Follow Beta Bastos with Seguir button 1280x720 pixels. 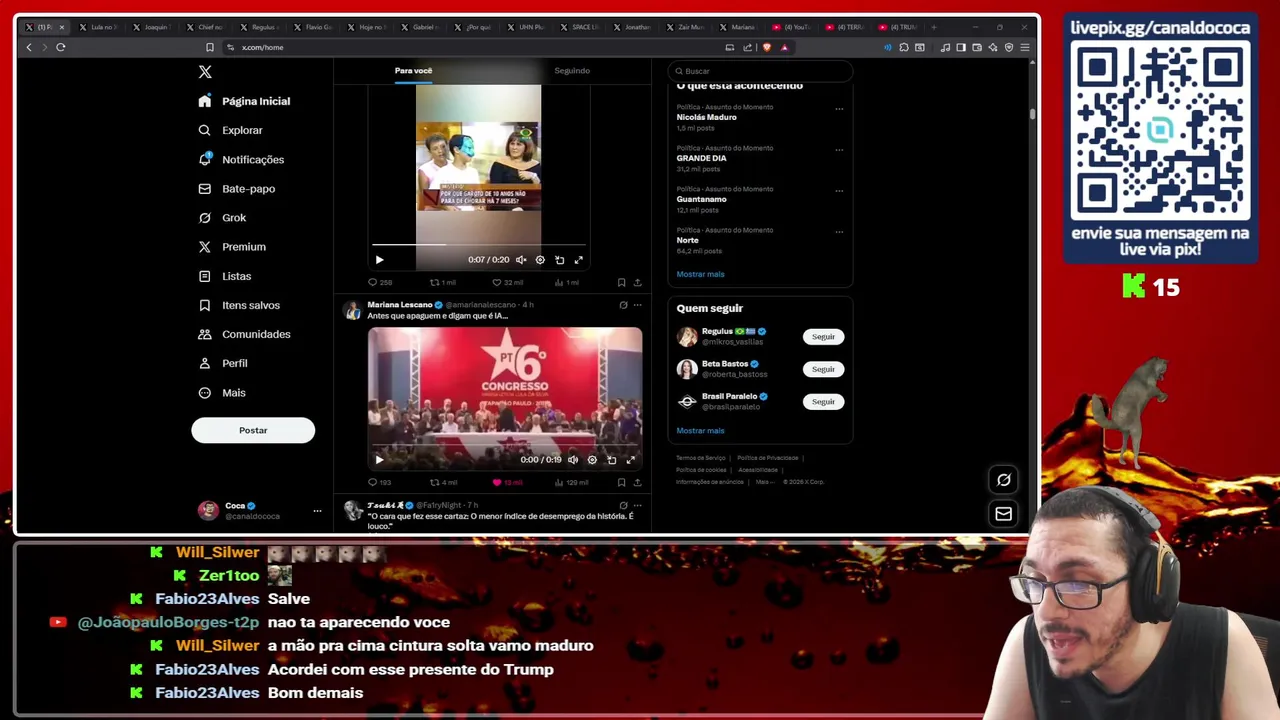(823, 369)
